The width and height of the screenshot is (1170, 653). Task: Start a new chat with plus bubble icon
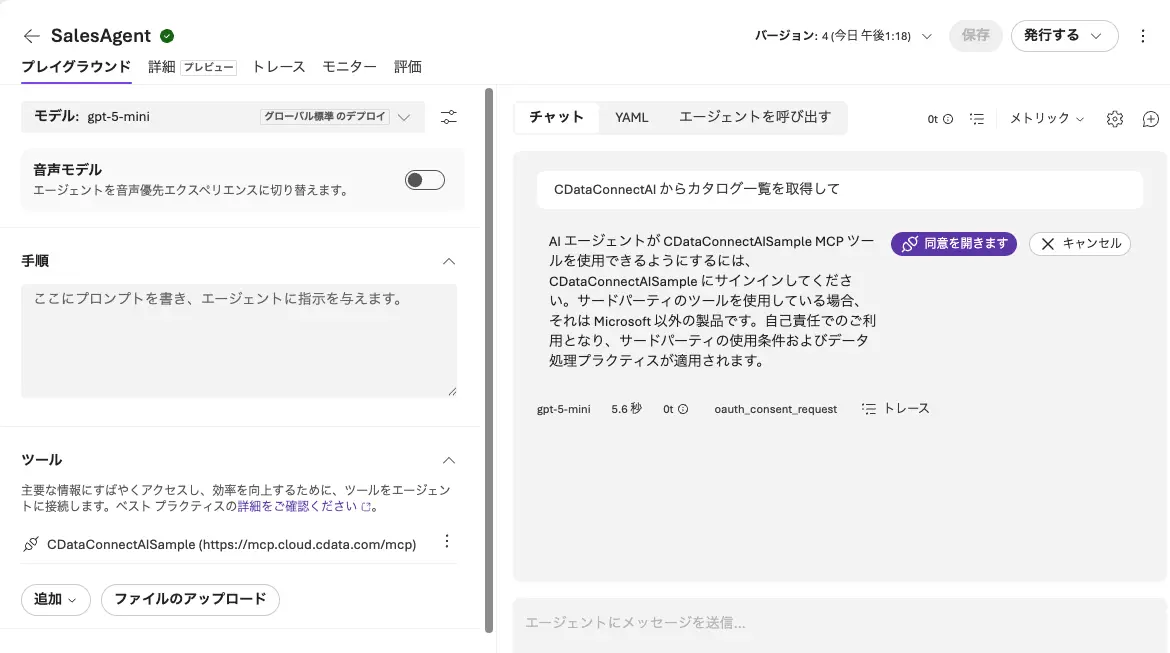pos(1151,119)
